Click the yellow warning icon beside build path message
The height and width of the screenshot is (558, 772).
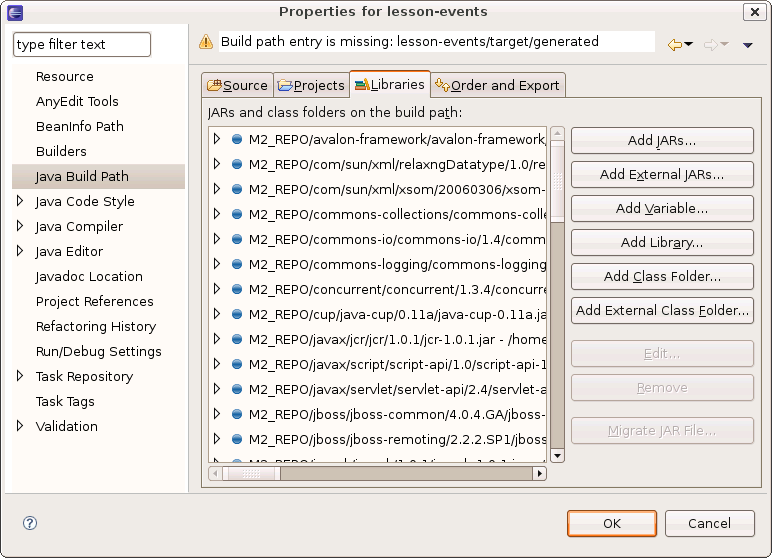pos(206,42)
